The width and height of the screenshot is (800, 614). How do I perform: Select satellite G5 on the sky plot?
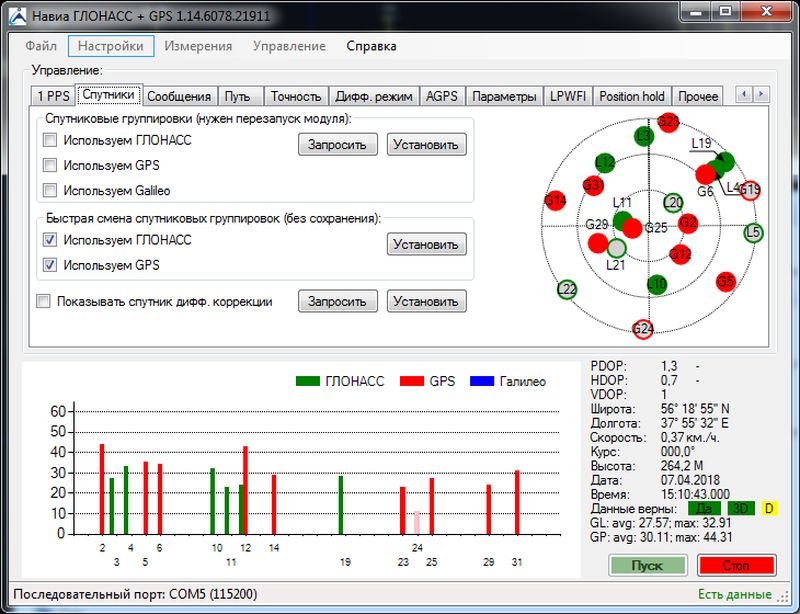pyautogui.click(x=726, y=281)
